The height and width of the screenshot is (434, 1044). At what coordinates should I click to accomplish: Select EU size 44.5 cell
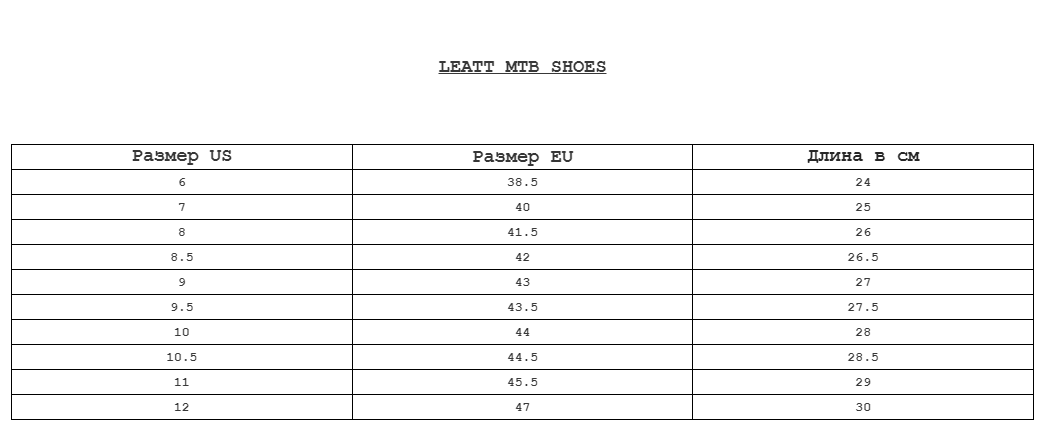pos(522,357)
